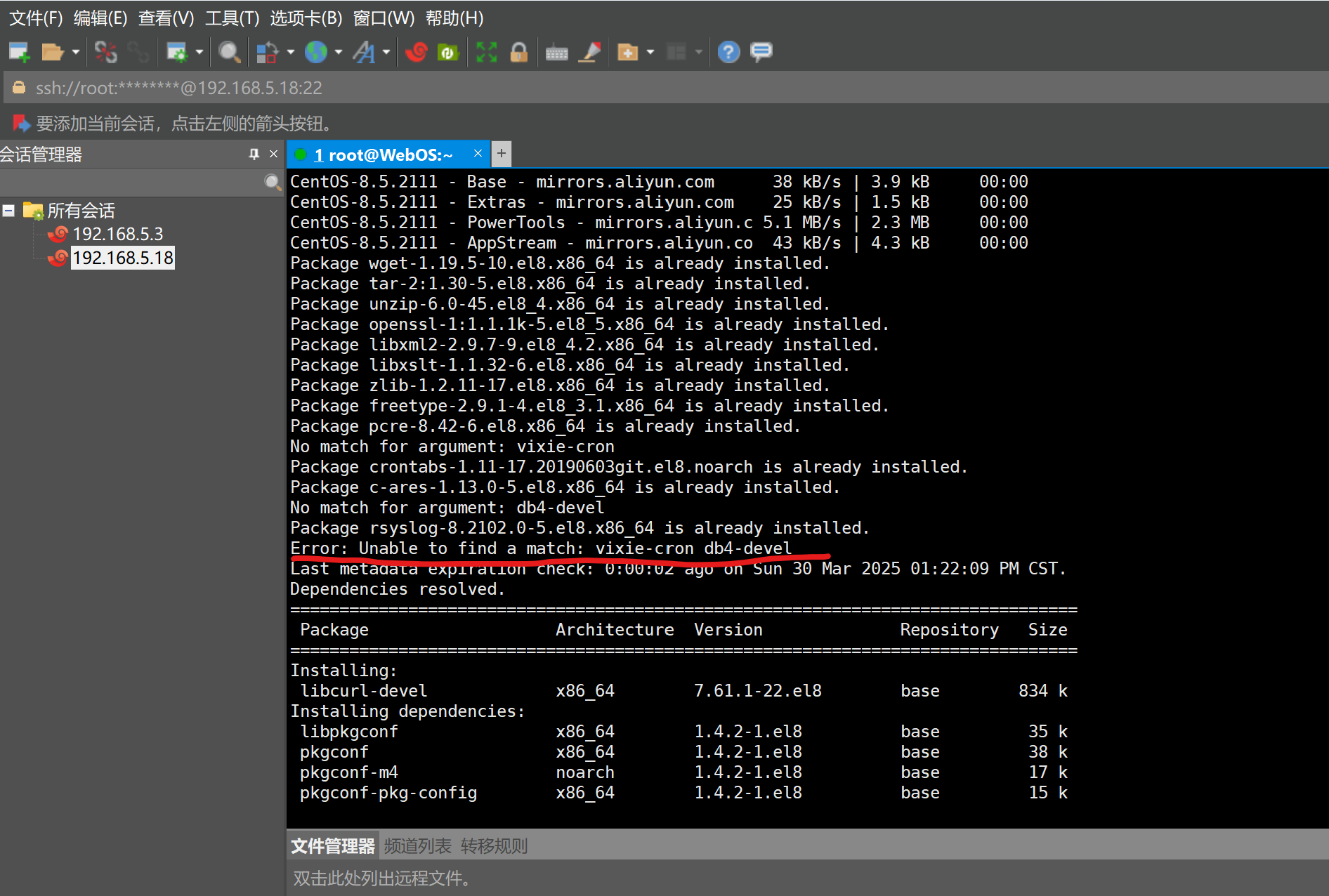
Task: Click the Repository column header text
Action: (949, 630)
